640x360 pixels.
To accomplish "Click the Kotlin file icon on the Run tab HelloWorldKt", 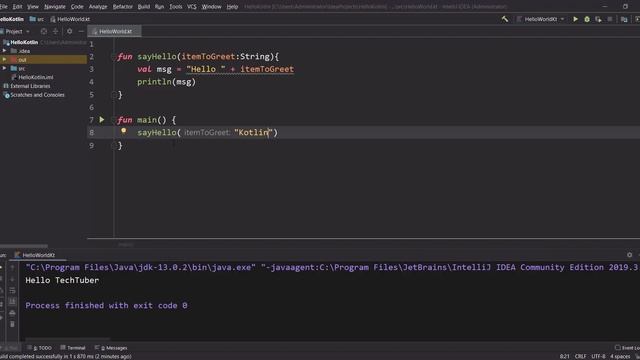I will (x=17, y=255).
